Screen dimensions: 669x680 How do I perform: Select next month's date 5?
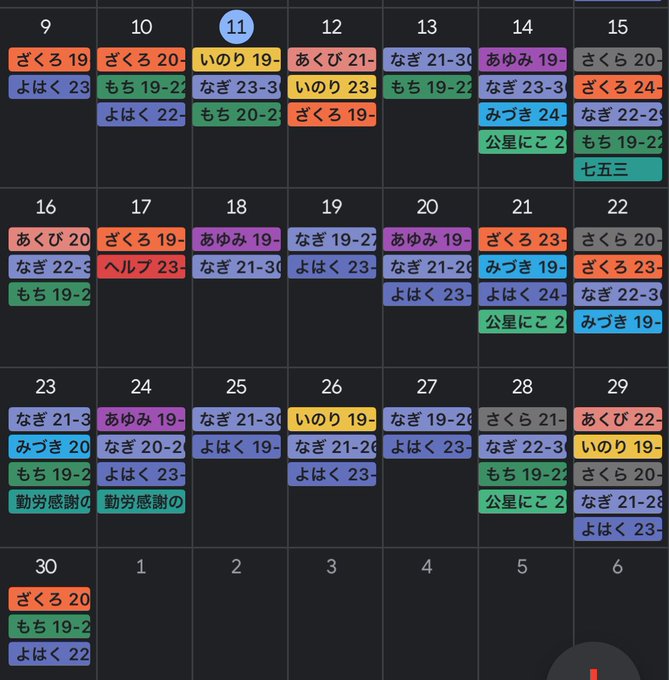pyautogui.click(x=522, y=567)
